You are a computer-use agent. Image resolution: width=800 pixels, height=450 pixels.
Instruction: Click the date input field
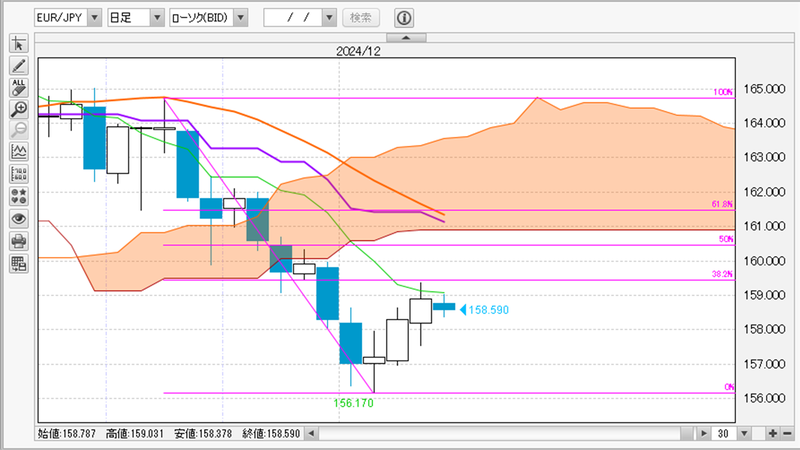[x=293, y=18]
